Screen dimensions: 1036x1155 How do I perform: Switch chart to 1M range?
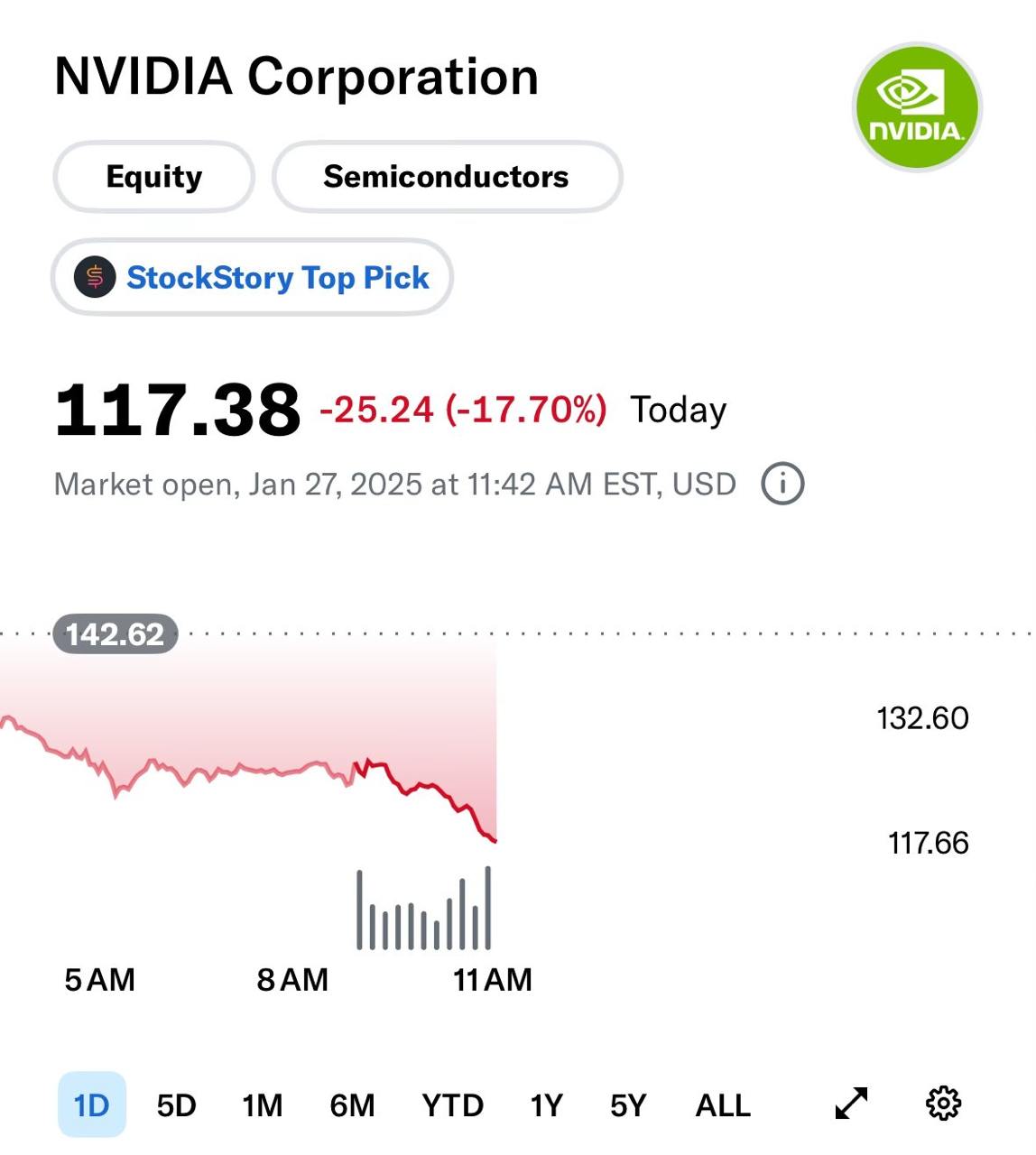pyautogui.click(x=263, y=1104)
